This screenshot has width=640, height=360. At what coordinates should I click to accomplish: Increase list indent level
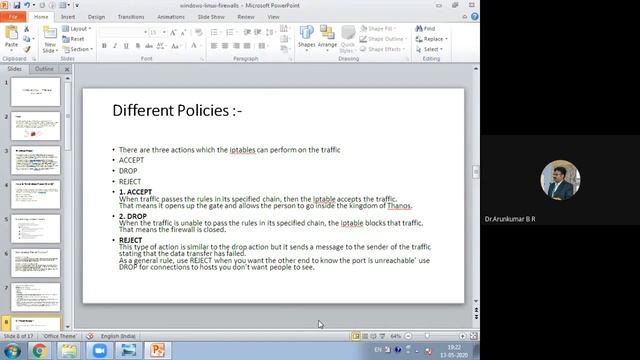coord(258,32)
